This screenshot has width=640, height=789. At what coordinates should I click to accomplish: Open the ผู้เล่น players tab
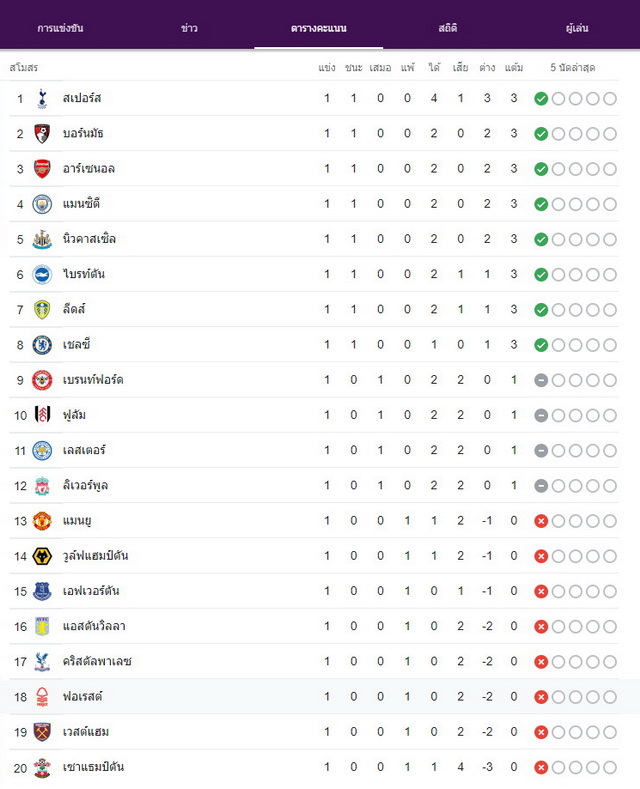pyautogui.click(x=577, y=28)
